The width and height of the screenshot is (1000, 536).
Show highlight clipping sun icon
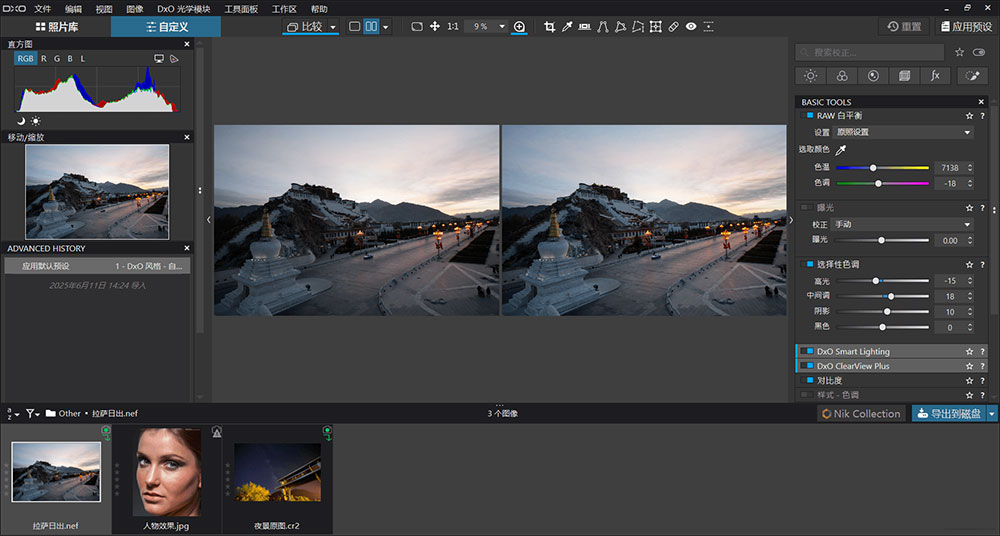click(36, 121)
